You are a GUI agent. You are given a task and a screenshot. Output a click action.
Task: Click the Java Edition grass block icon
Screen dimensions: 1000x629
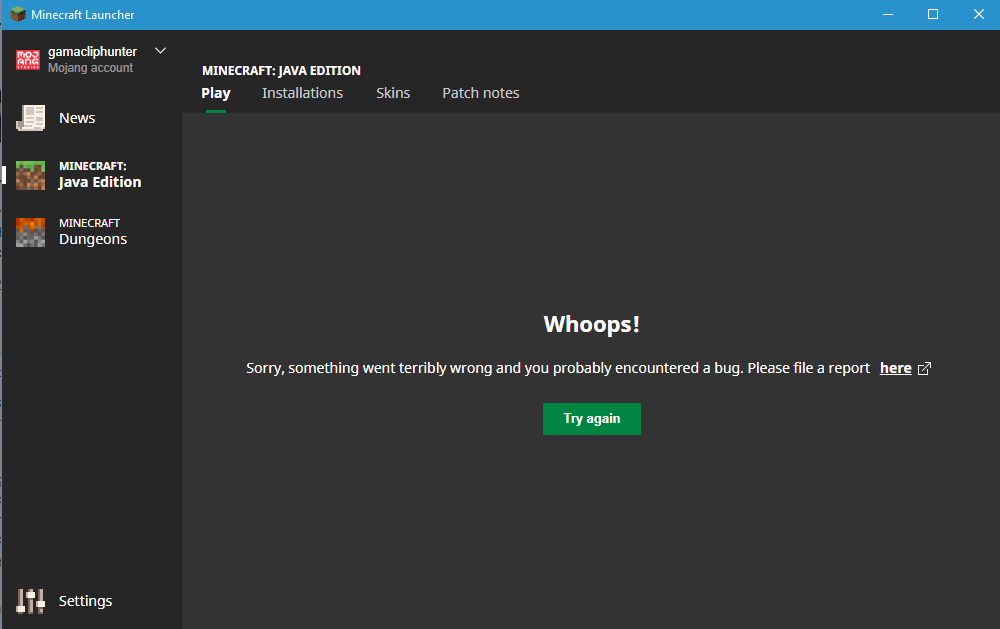(x=30, y=175)
